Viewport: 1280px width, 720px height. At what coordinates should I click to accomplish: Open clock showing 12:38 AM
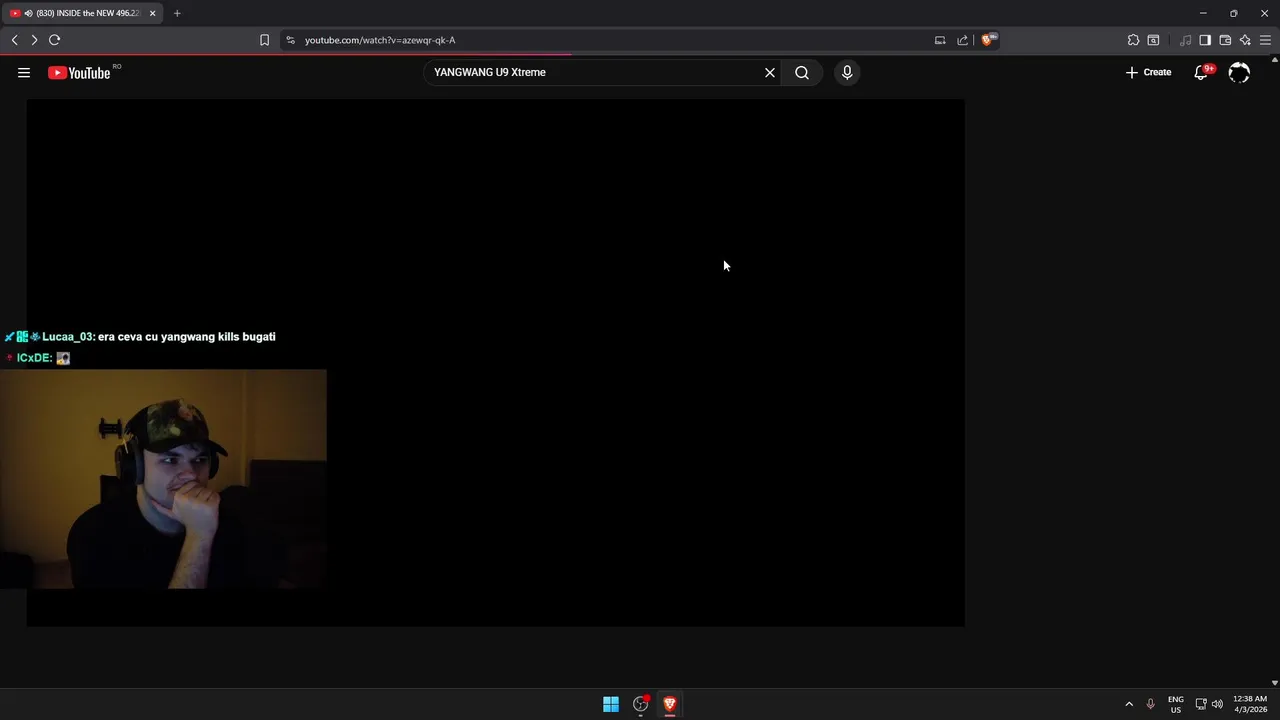pos(1250,704)
